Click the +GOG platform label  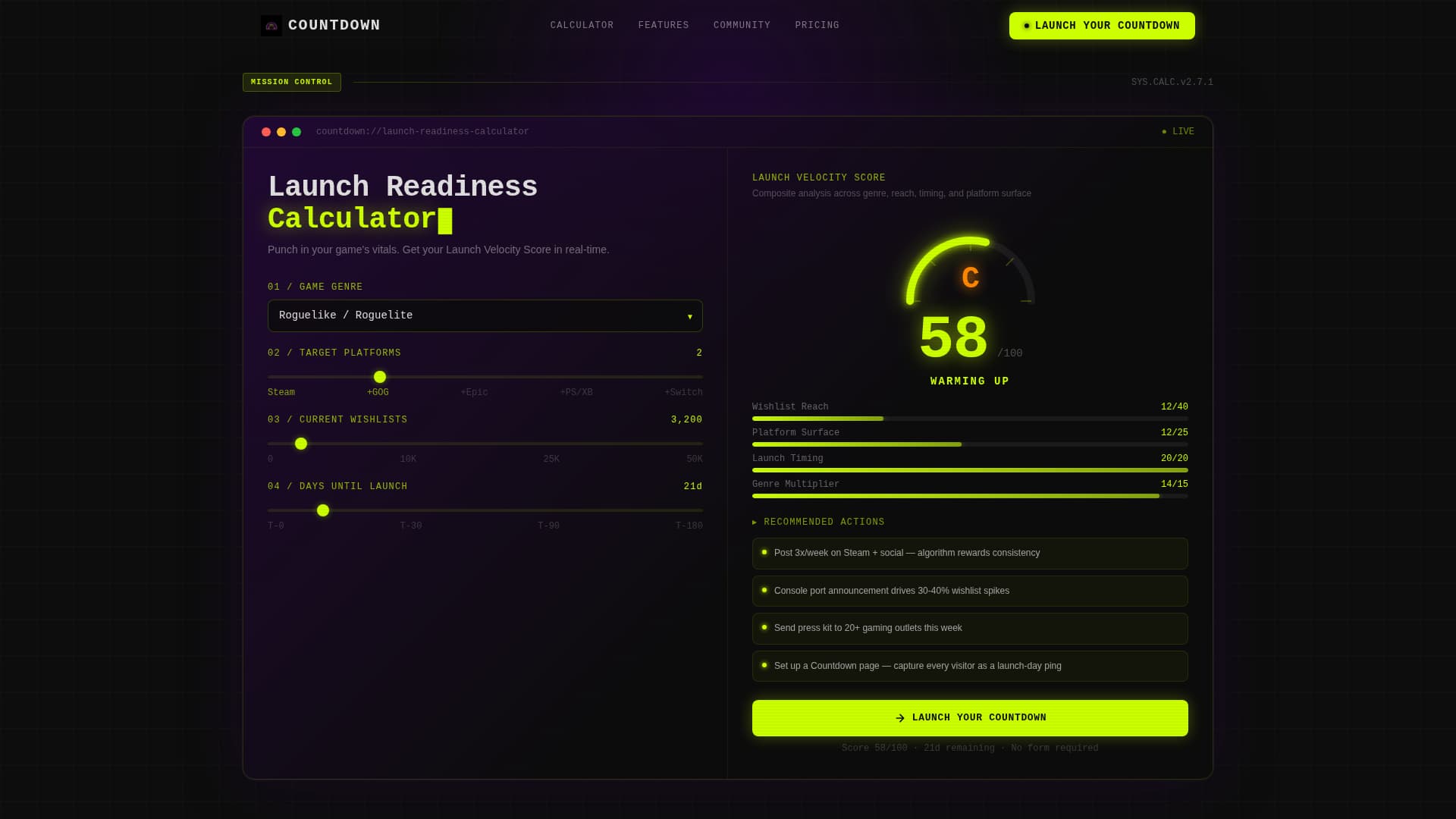(x=378, y=392)
